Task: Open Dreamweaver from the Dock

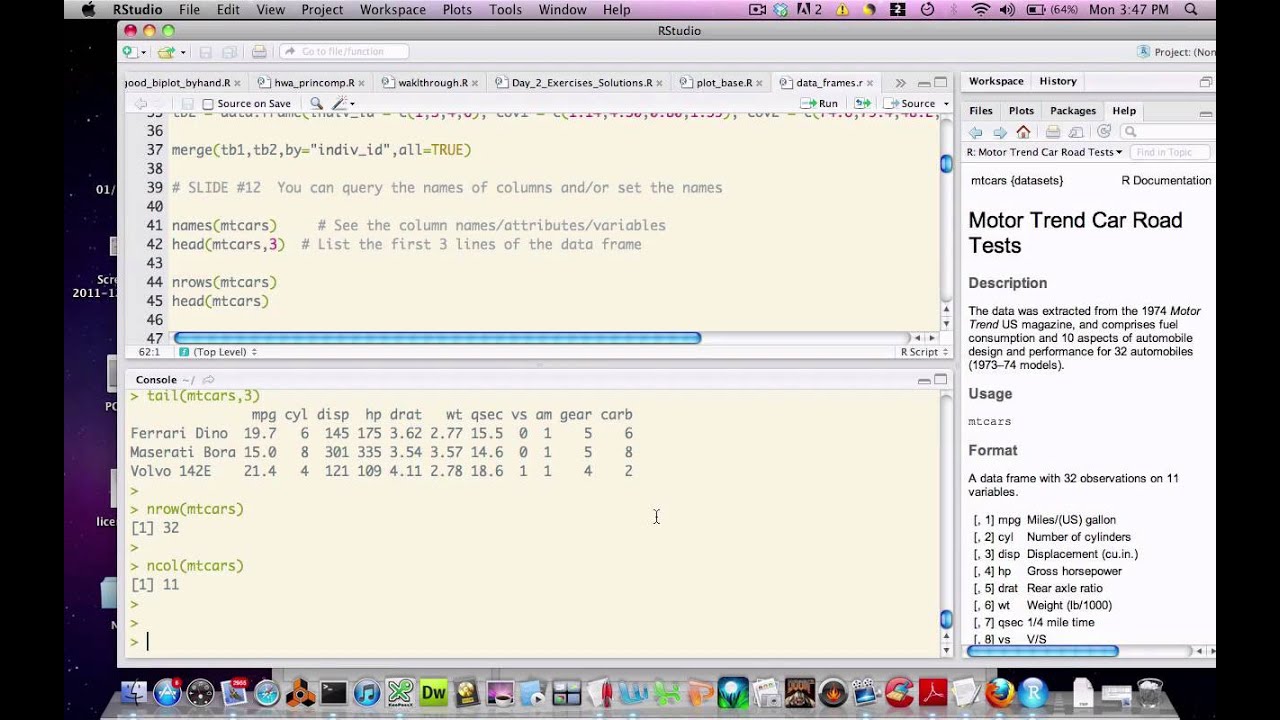Action: pyautogui.click(x=433, y=693)
